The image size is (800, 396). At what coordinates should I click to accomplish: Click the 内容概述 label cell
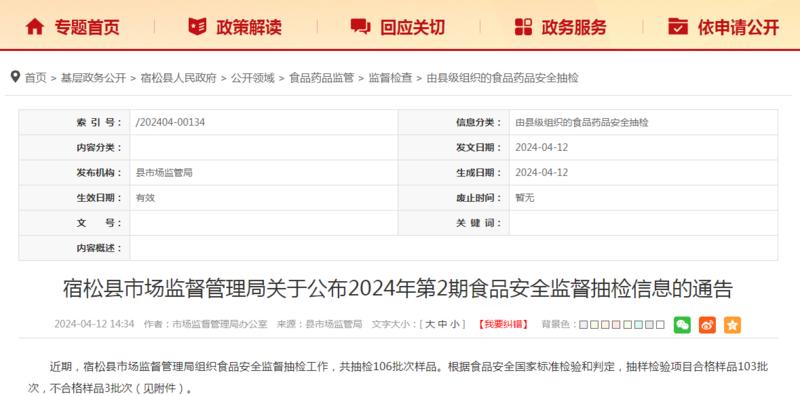[x=74, y=248]
